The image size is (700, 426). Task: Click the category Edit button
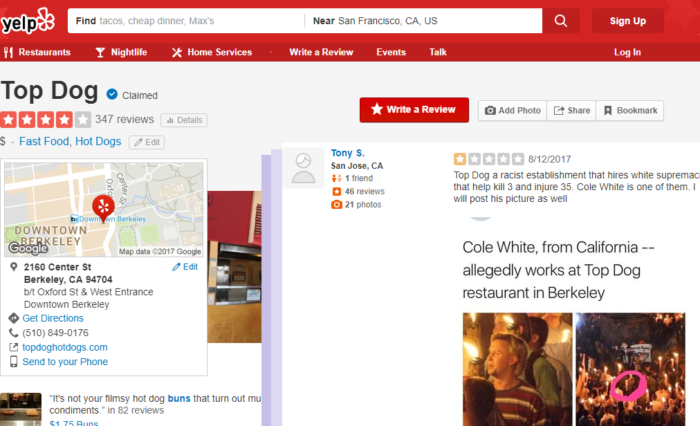147,142
